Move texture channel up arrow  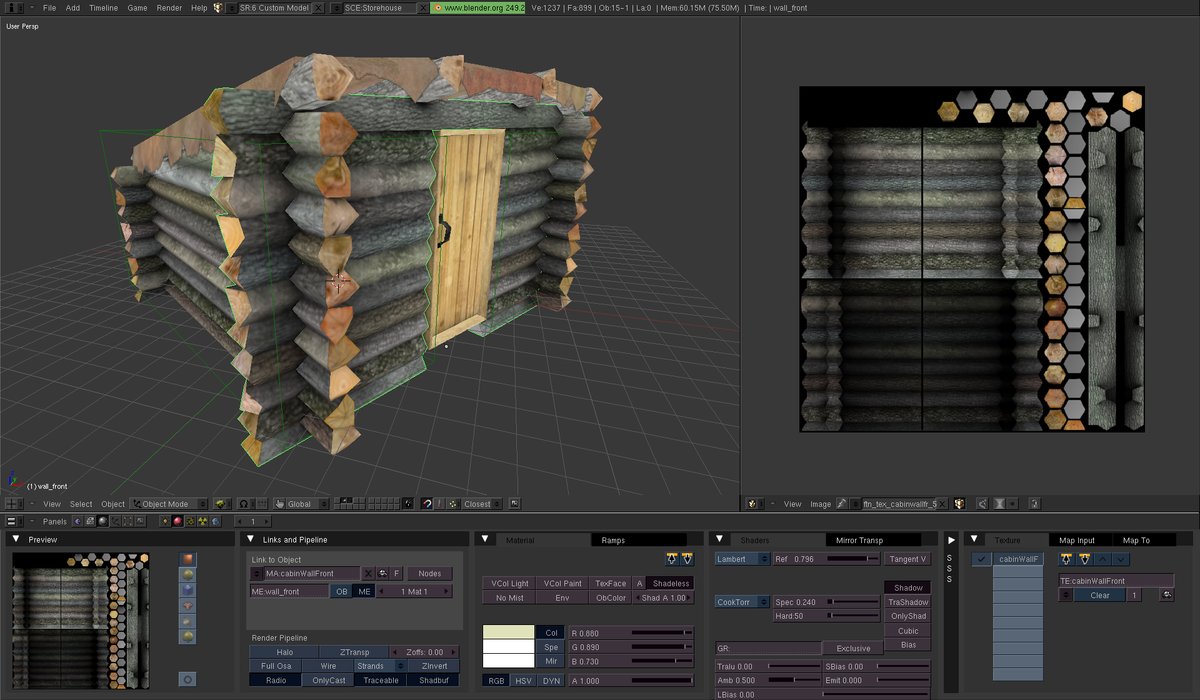pyautogui.click(x=1103, y=559)
